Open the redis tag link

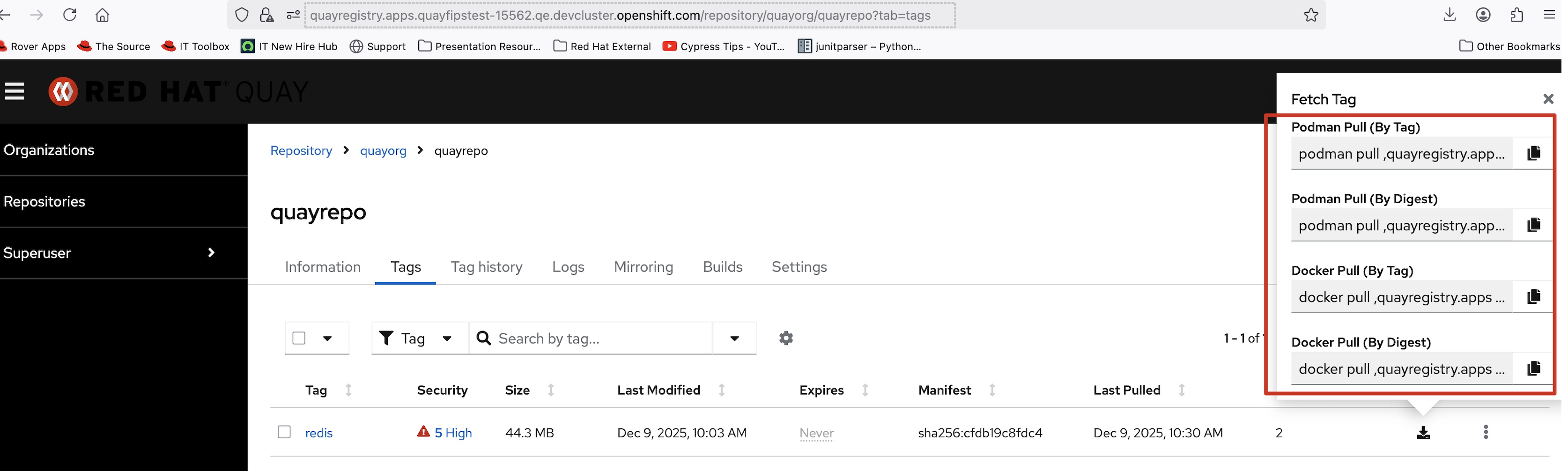coord(319,433)
